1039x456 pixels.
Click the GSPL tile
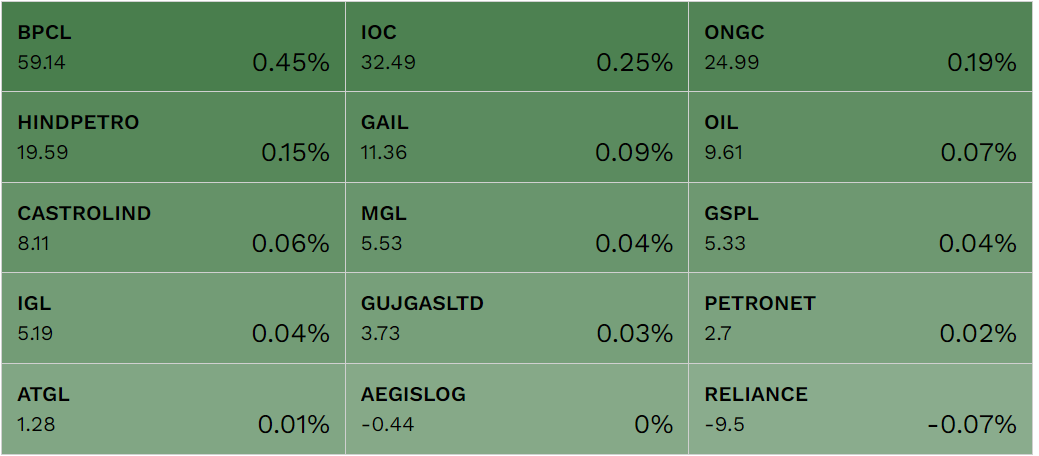click(x=860, y=228)
